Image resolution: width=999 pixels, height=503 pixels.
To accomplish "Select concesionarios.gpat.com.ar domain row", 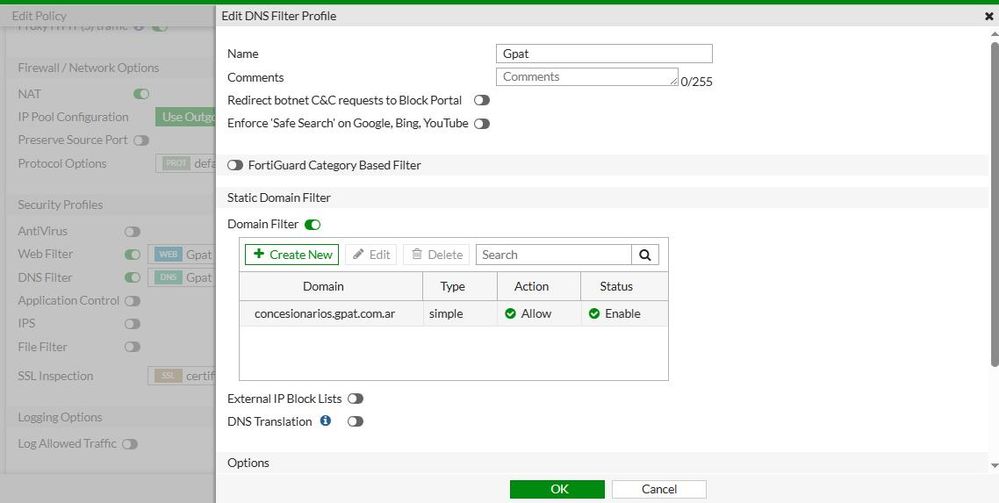I will (454, 314).
